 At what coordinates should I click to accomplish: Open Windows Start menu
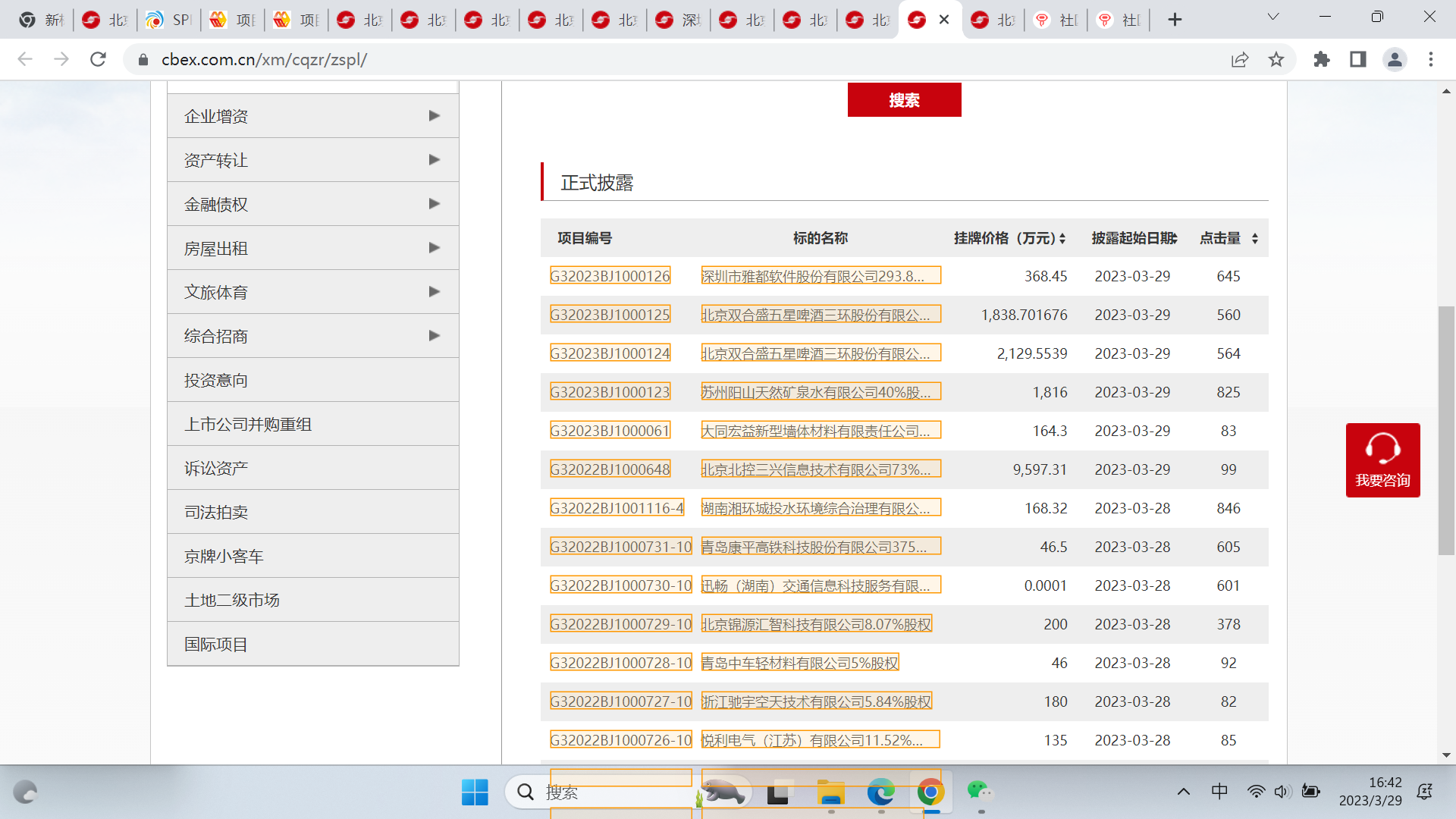click(x=475, y=792)
